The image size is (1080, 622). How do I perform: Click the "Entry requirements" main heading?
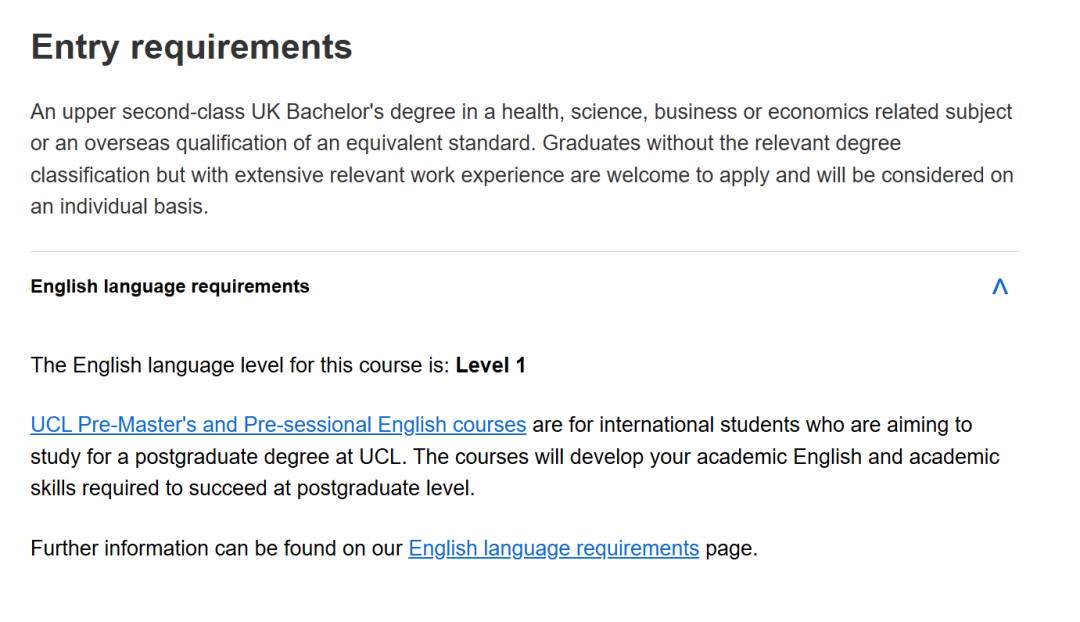coord(191,47)
